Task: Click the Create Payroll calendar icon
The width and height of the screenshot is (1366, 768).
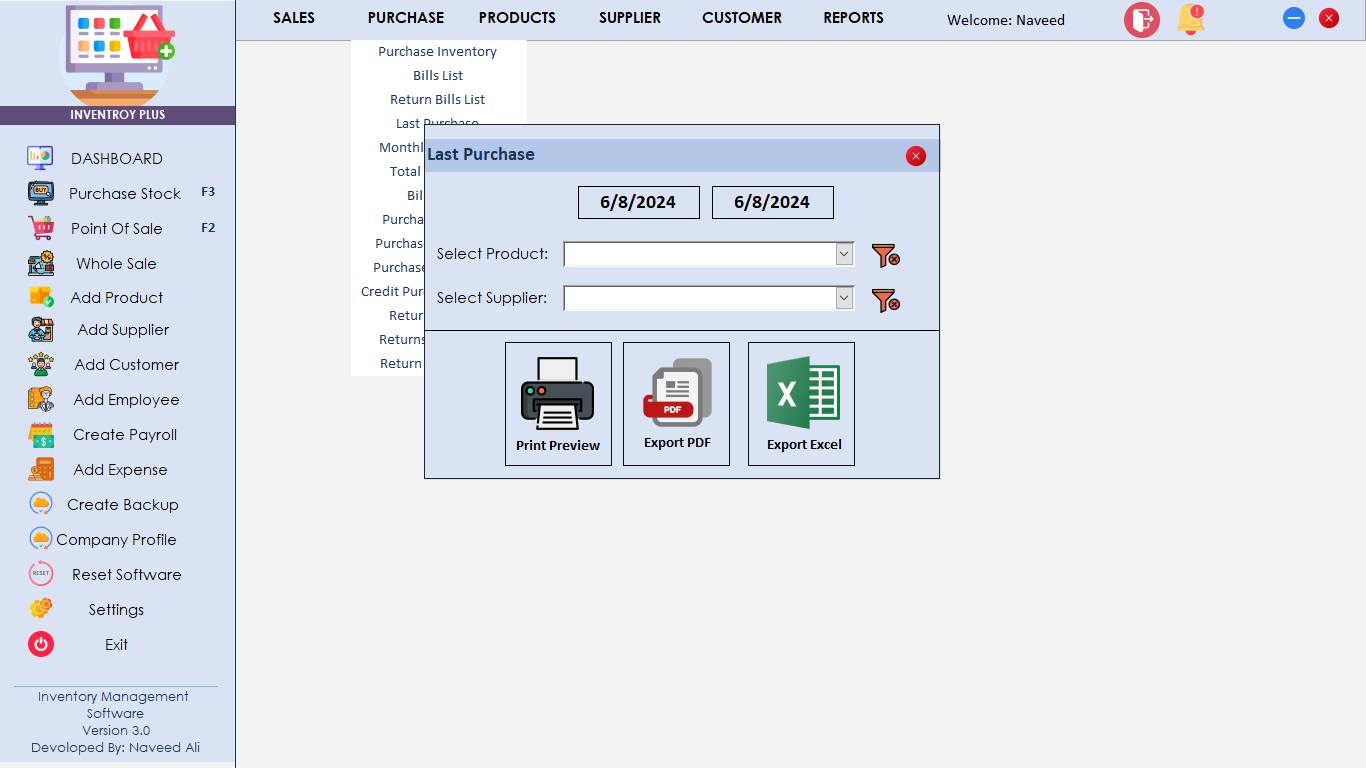Action: click(x=40, y=435)
